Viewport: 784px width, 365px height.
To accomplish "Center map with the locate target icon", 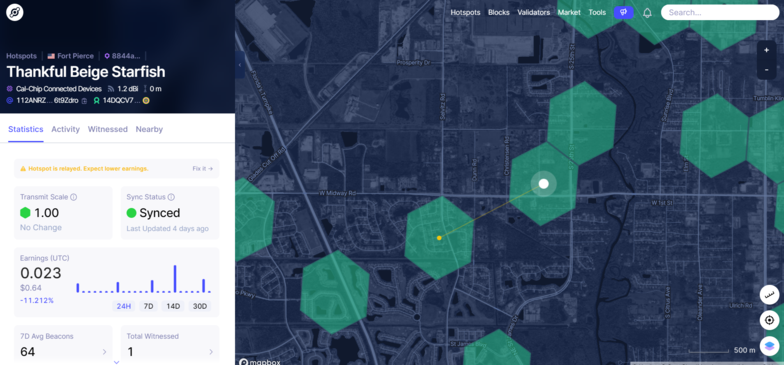I will [770, 320].
